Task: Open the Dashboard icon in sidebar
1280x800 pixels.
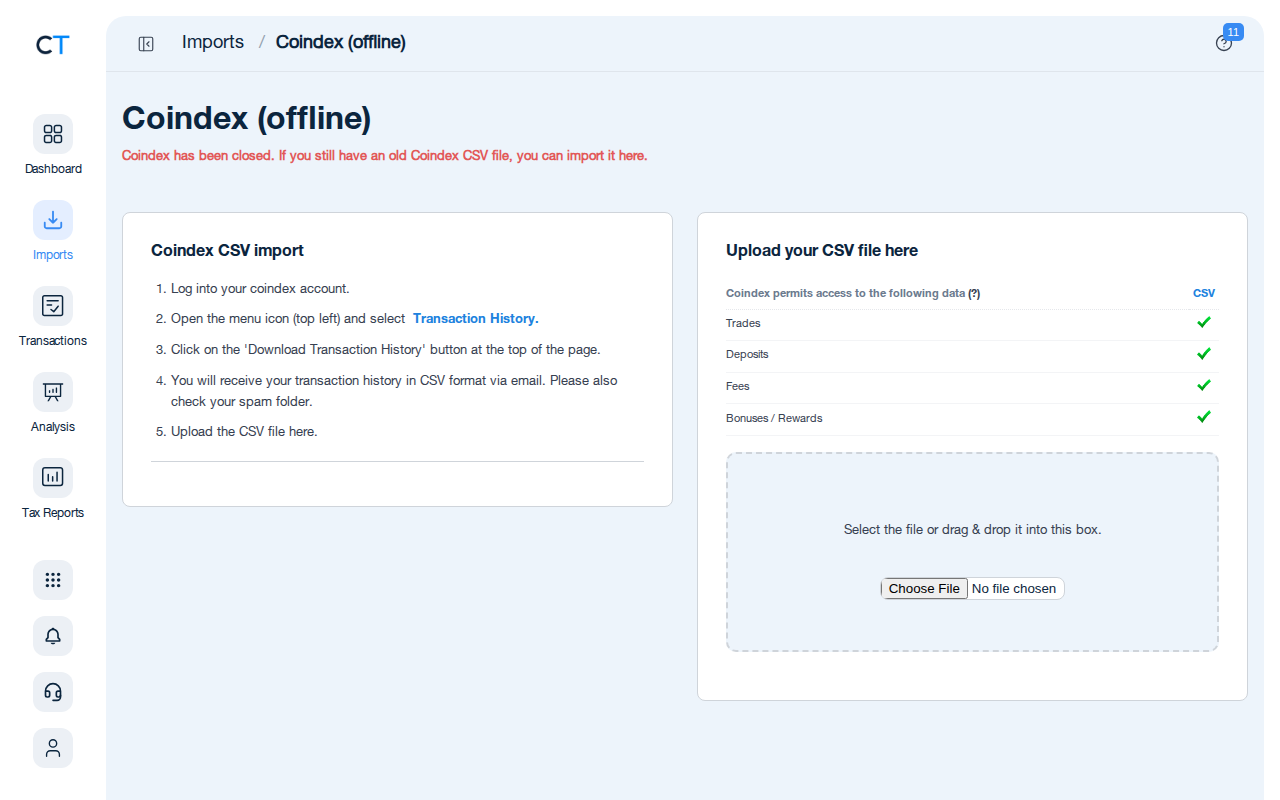Action: coord(53,134)
